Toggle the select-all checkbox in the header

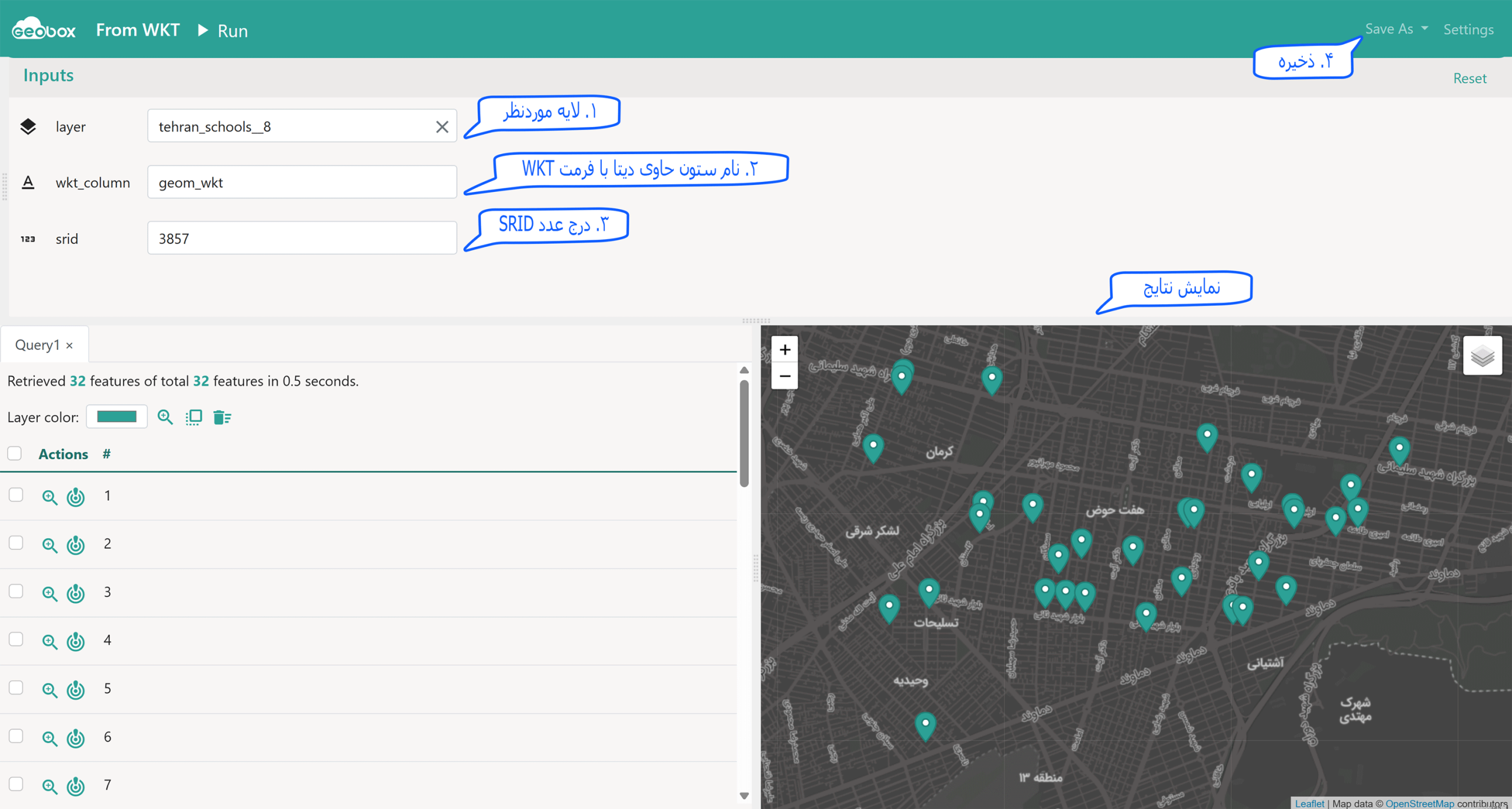tap(15, 453)
